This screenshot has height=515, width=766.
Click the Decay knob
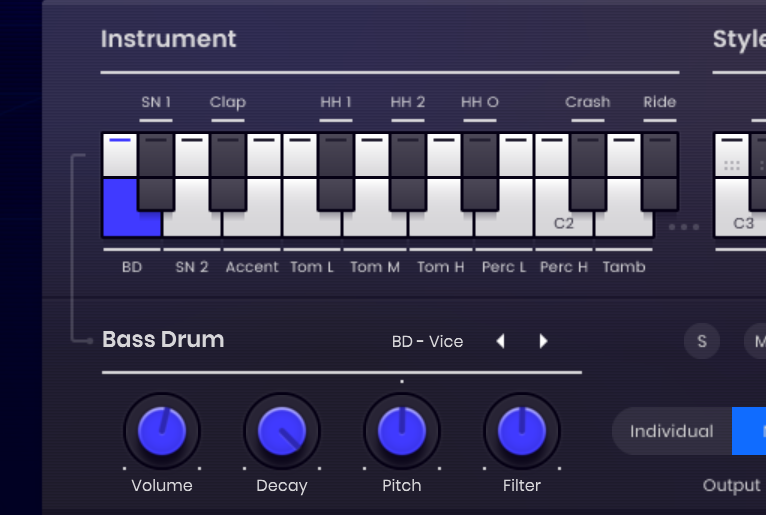click(x=282, y=431)
